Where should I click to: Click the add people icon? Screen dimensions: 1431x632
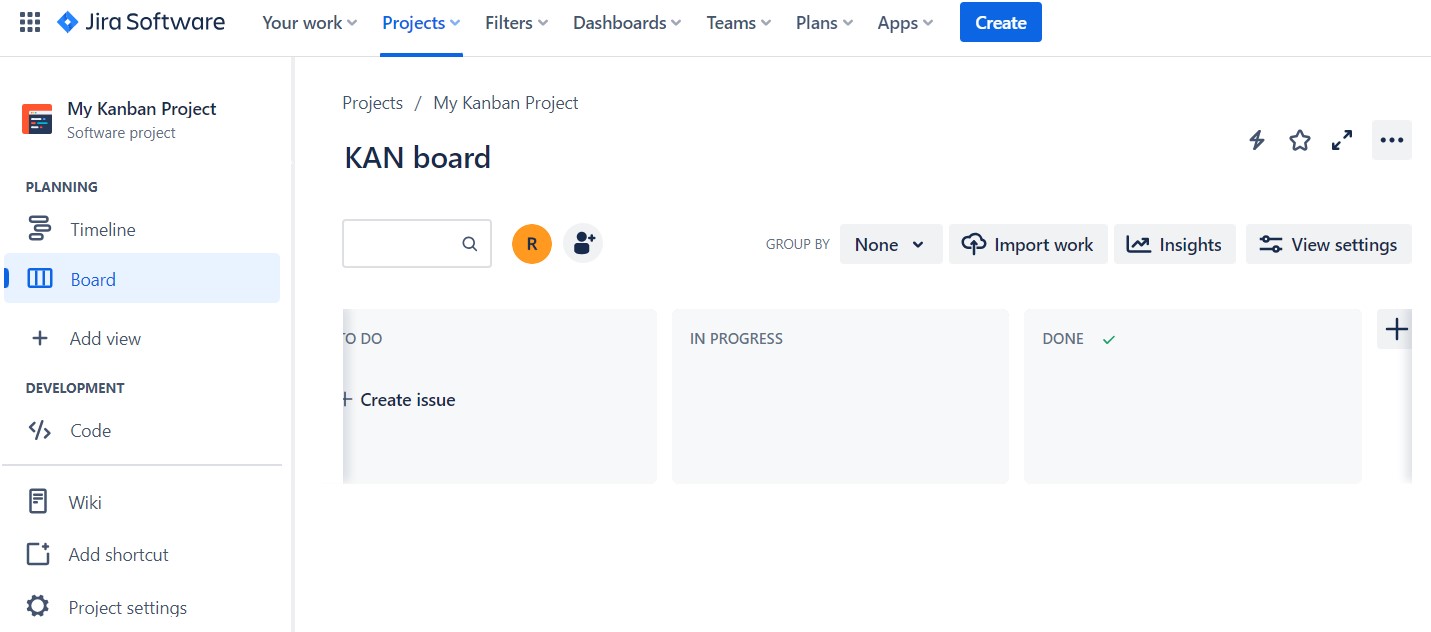tap(583, 243)
